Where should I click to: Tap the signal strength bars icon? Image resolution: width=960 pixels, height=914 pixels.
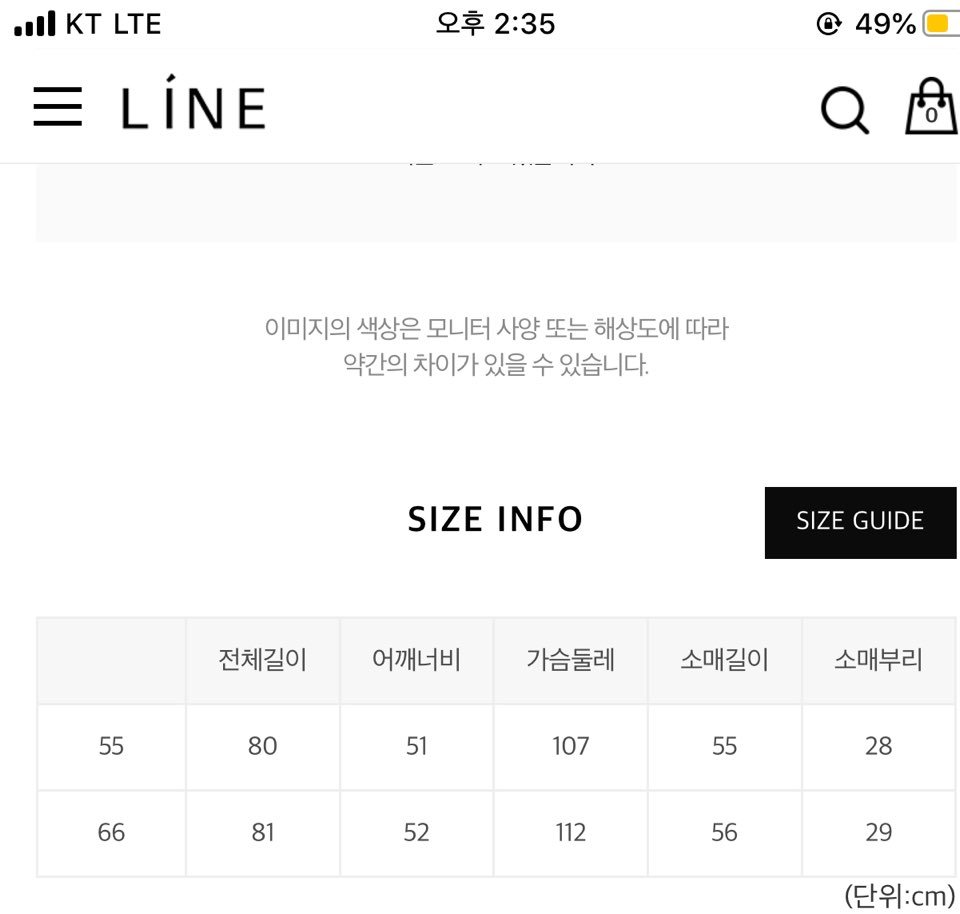pyautogui.click(x=35, y=24)
